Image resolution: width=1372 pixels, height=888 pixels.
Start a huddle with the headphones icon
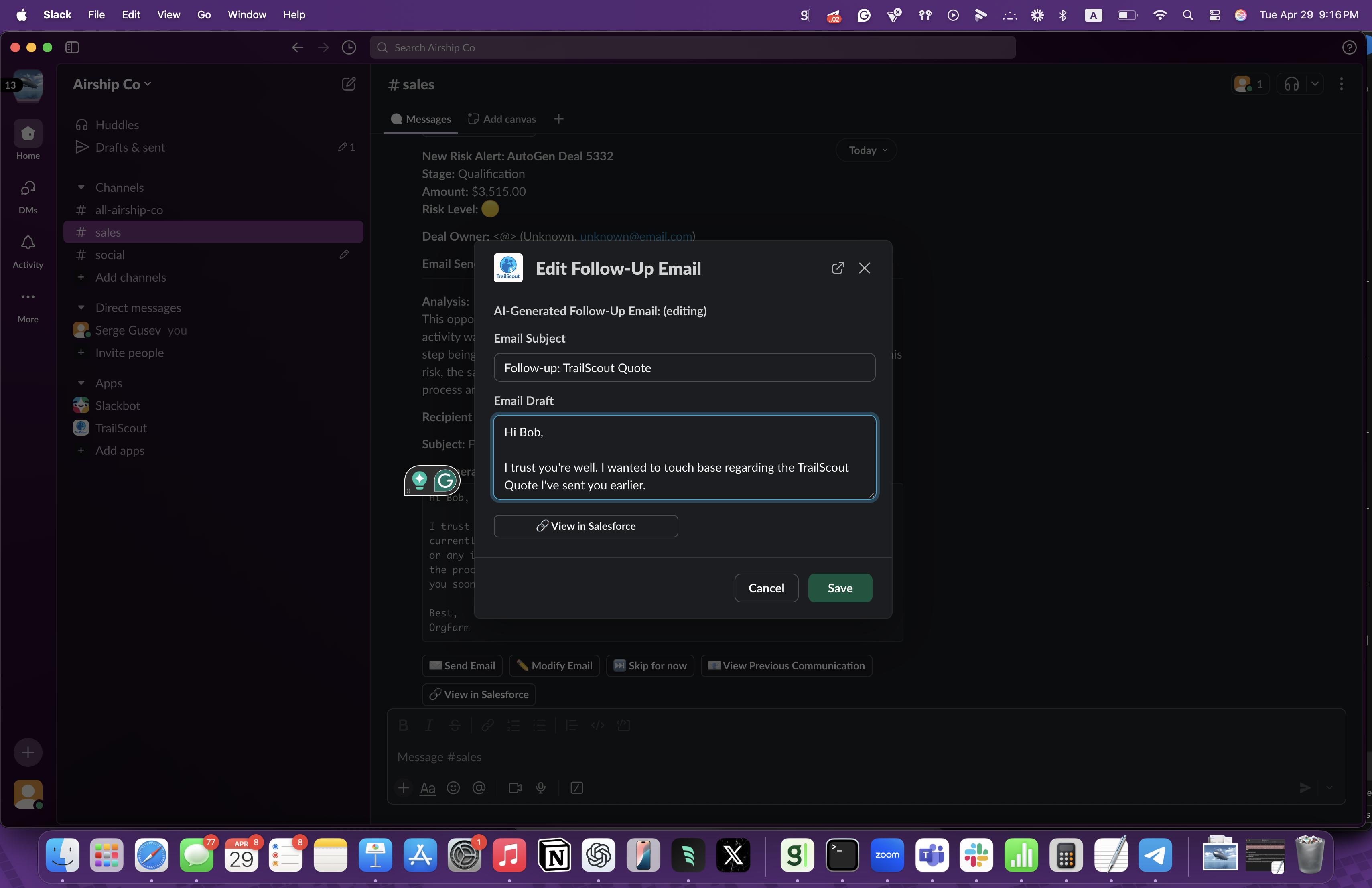coord(1291,84)
